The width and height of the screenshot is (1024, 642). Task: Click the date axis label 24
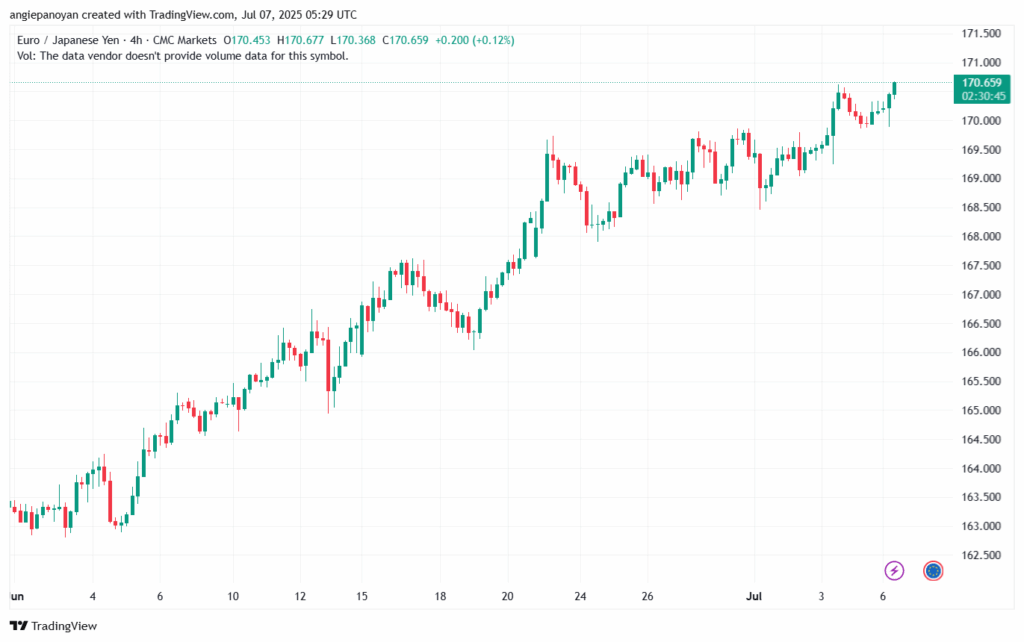[x=581, y=596]
